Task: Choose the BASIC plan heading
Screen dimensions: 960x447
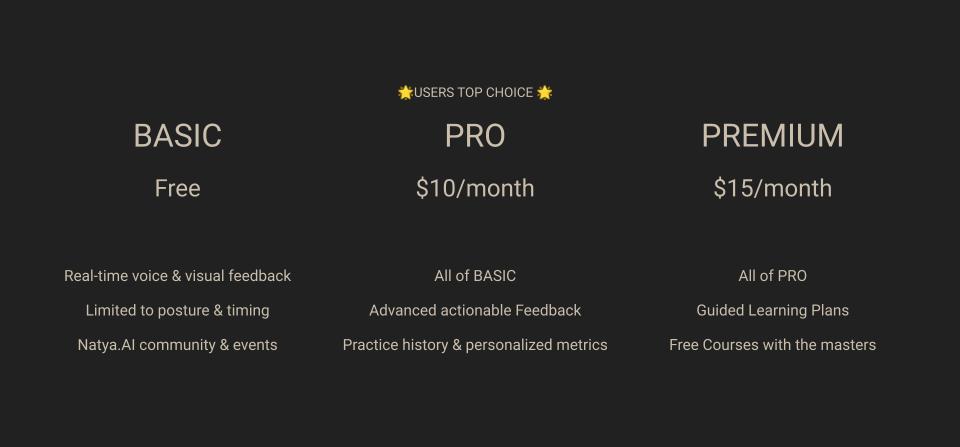Action: pyautogui.click(x=178, y=135)
